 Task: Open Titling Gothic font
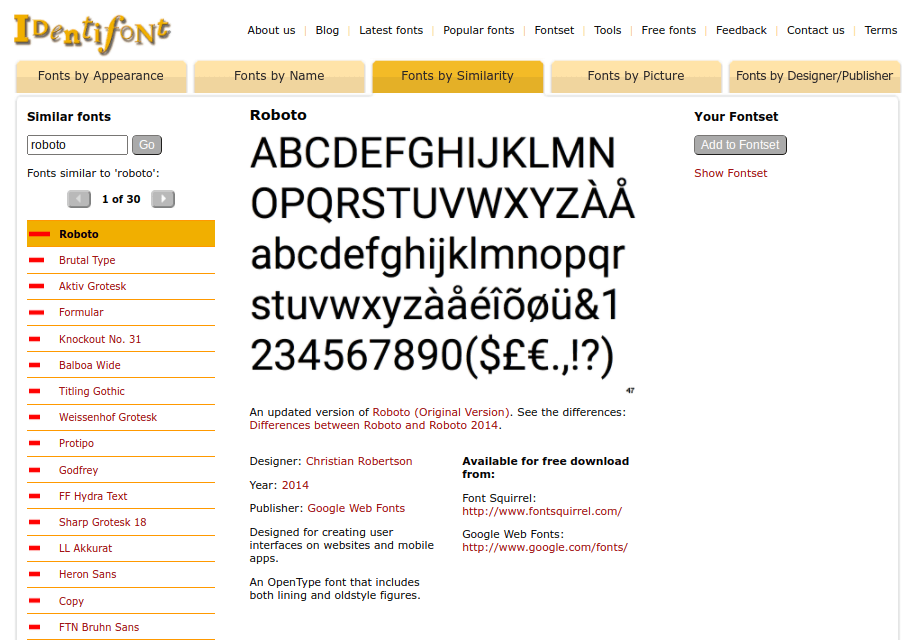click(x=92, y=391)
